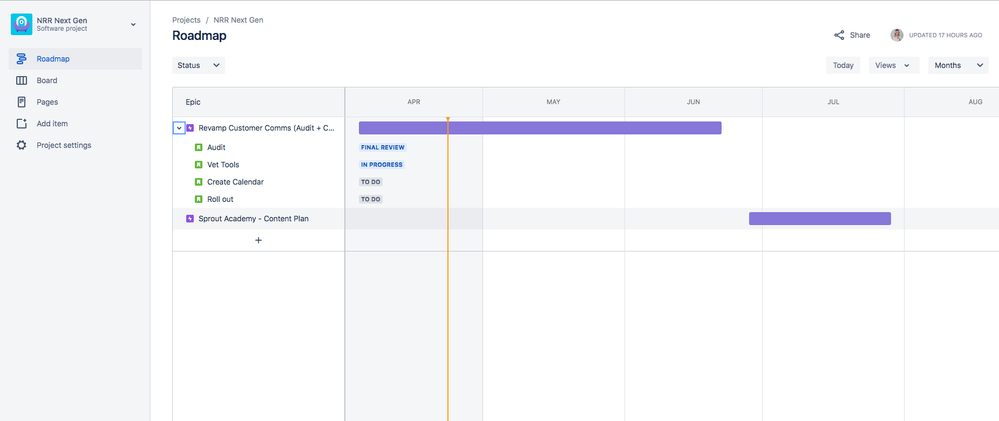
Task: Click the green Create Calendar story icon
Action: 198,182
